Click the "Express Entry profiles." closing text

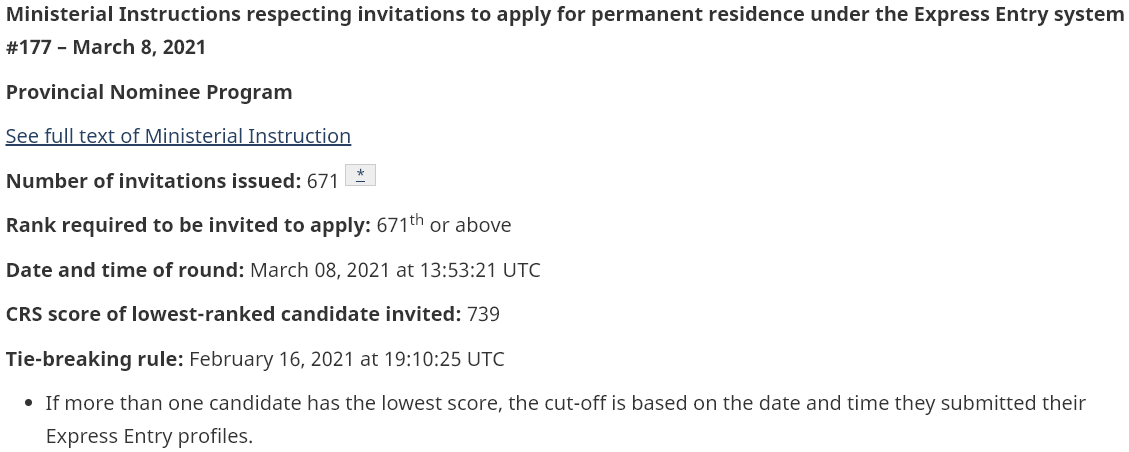tap(149, 437)
